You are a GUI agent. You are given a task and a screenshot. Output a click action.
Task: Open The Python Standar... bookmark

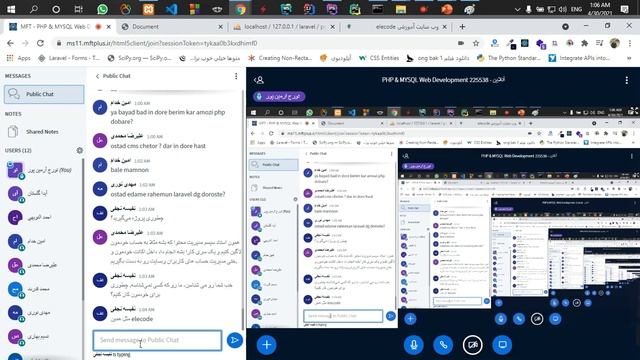point(509,58)
